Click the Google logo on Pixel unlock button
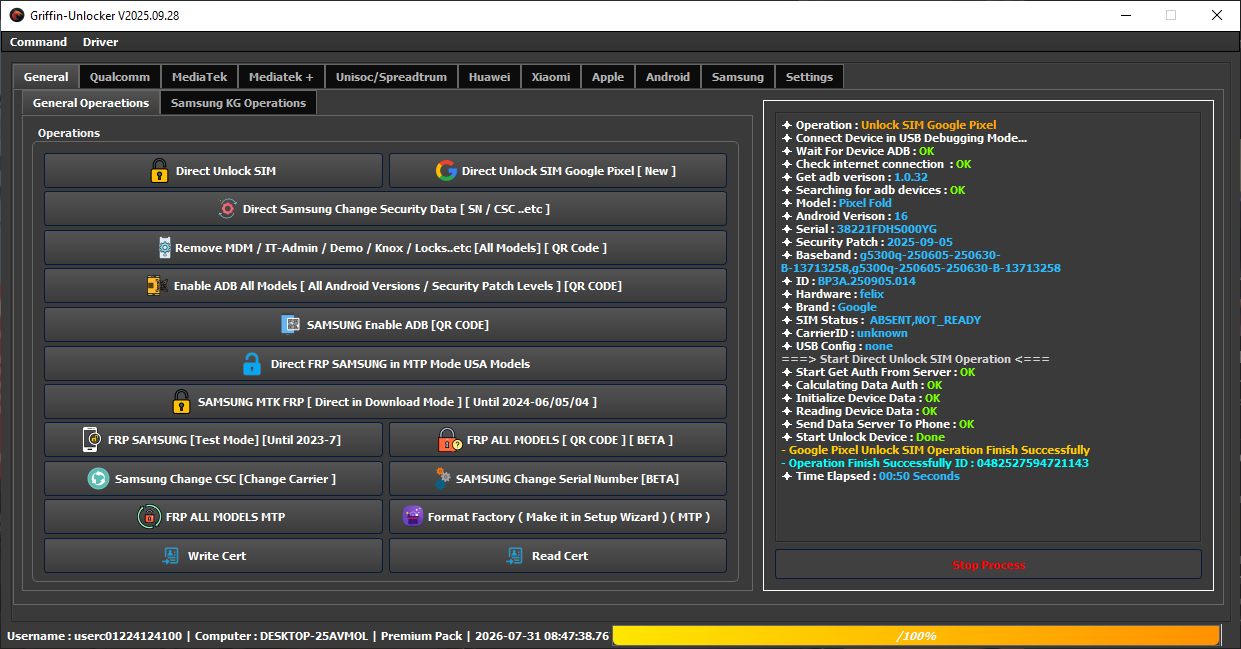The height and width of the screenshot is (649, 1241). click(446, 171)
